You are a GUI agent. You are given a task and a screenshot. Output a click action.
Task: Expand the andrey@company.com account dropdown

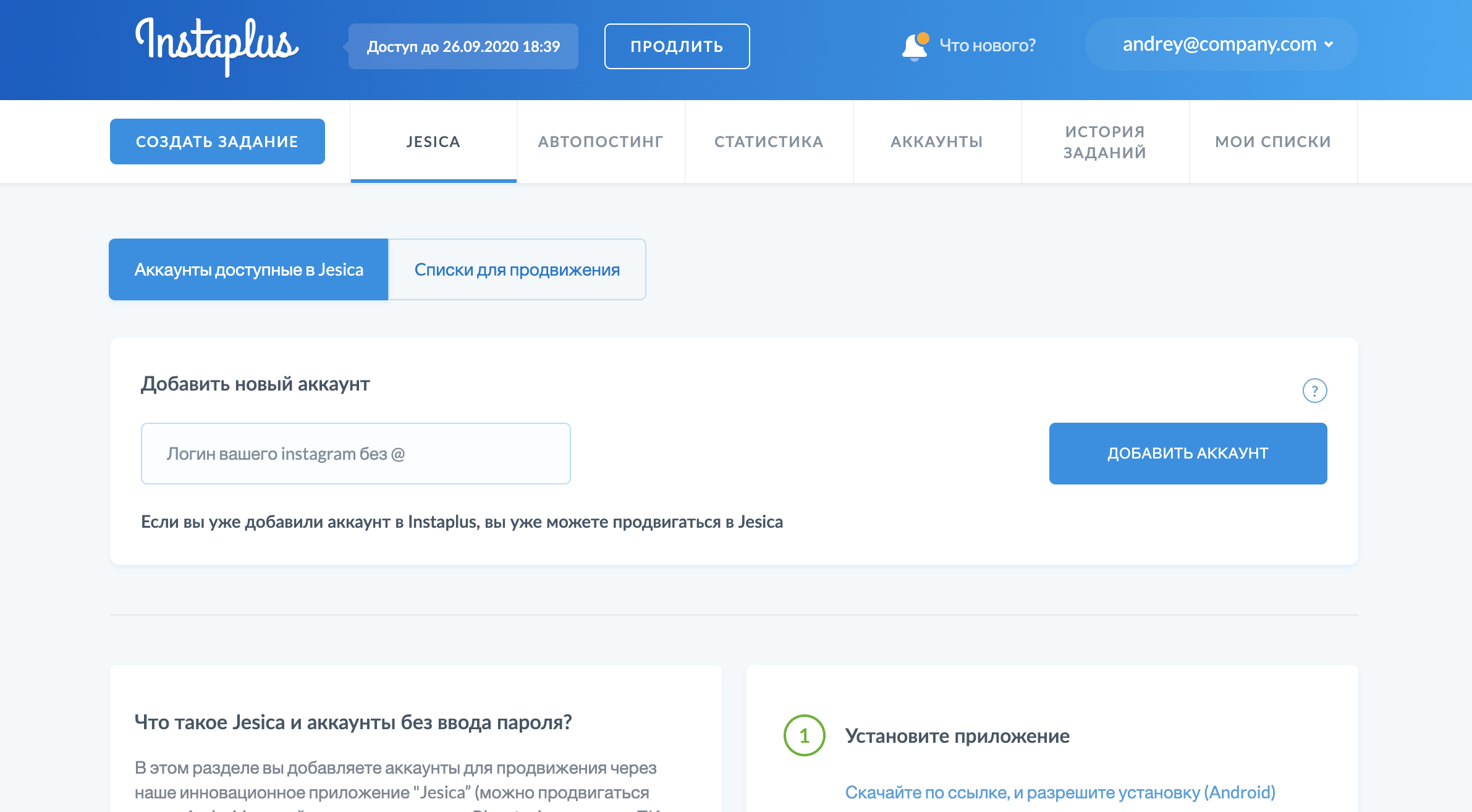1219,44
